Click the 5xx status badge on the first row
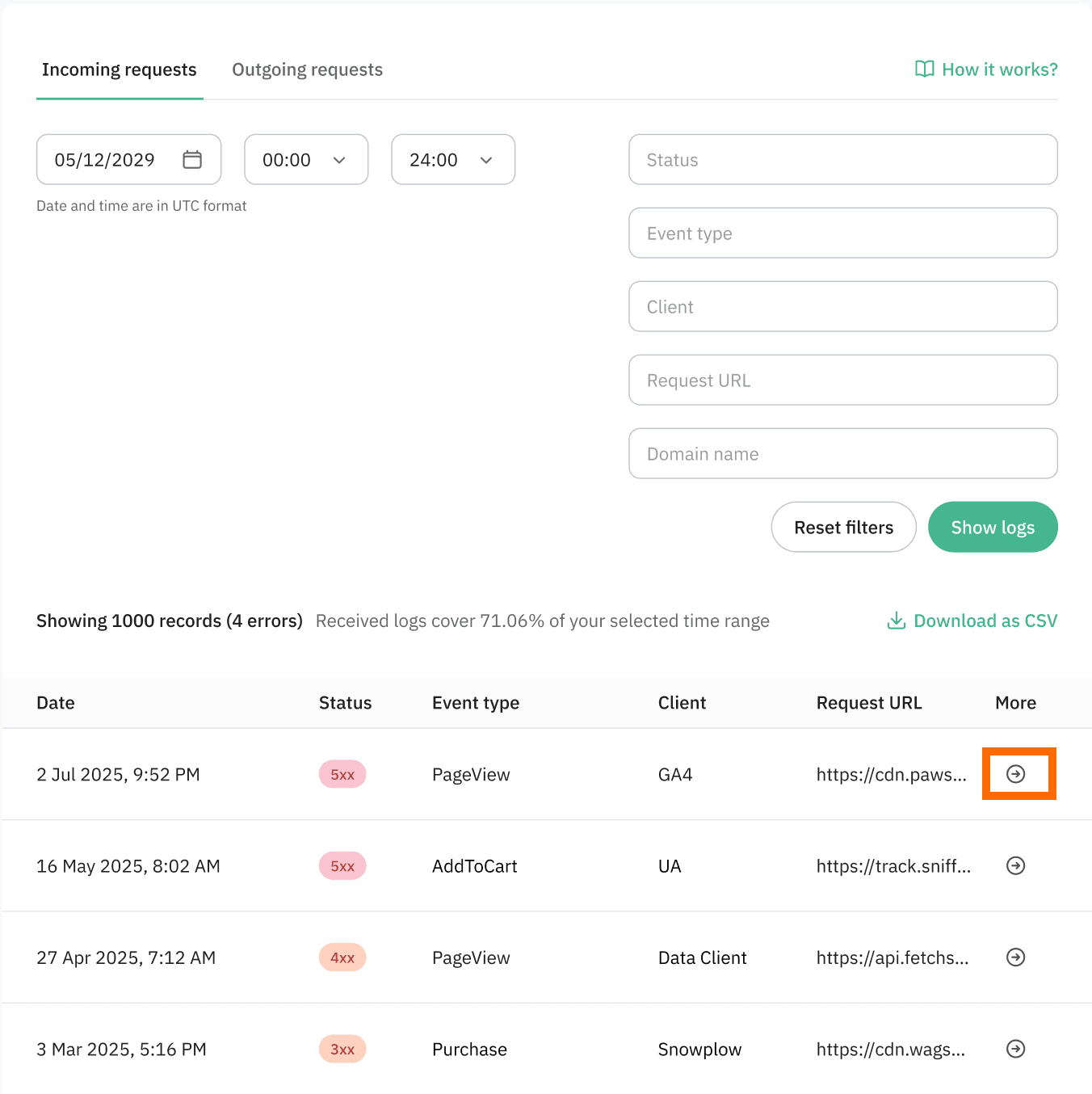Screen dimensions: 1092x1094 pos(342,774)
